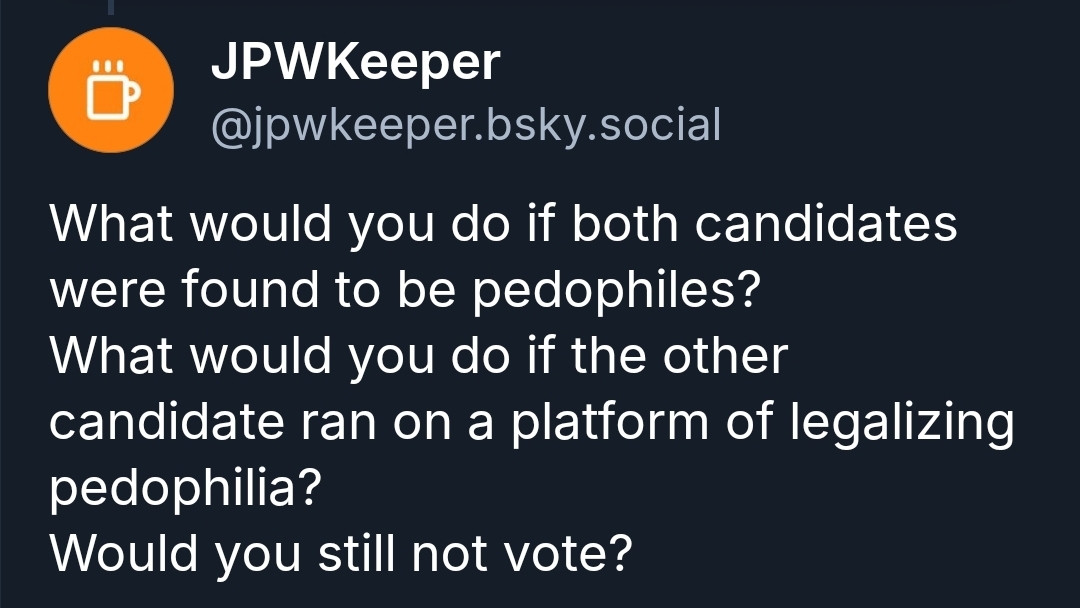Click the line "candidate ran on a platform"
The image size is (1080, 608).
pos(531,422)
